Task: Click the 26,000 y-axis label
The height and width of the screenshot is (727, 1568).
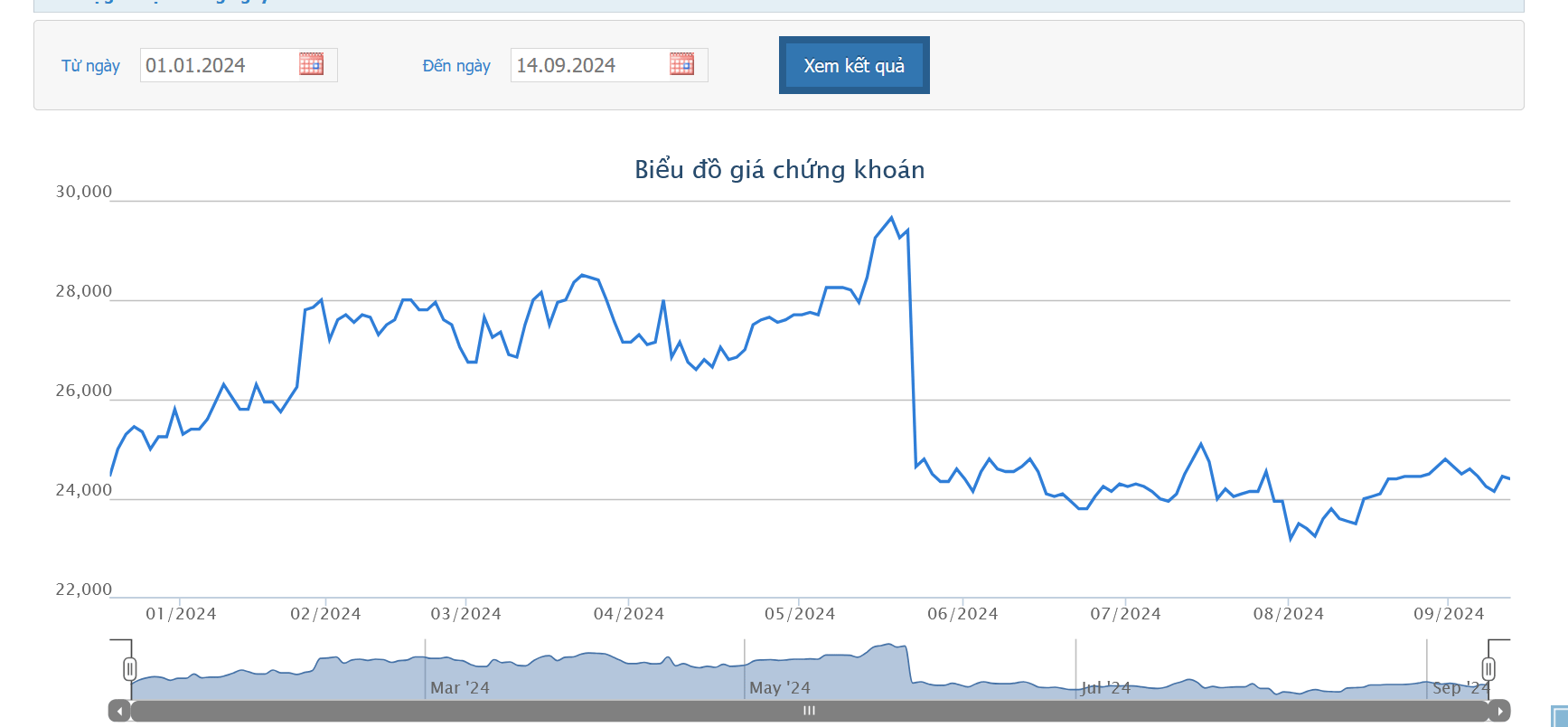Action: pos(84,391)
